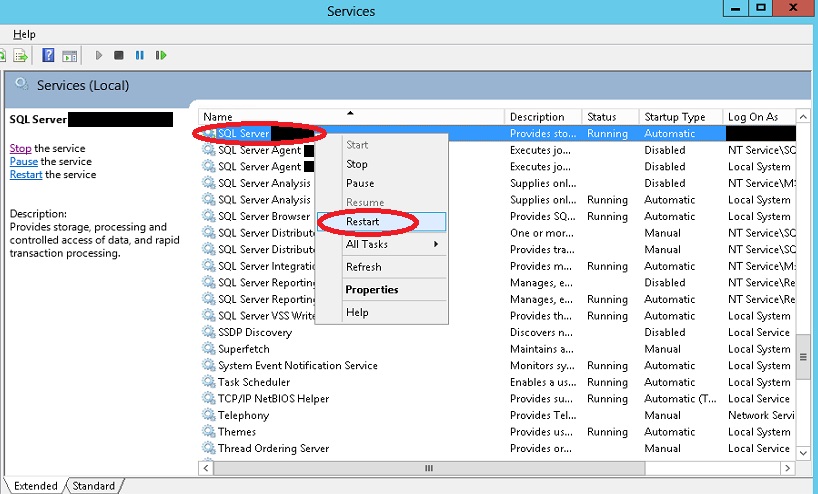
Task: Select the System Event Notification Service row
Action: coord(498,365)
